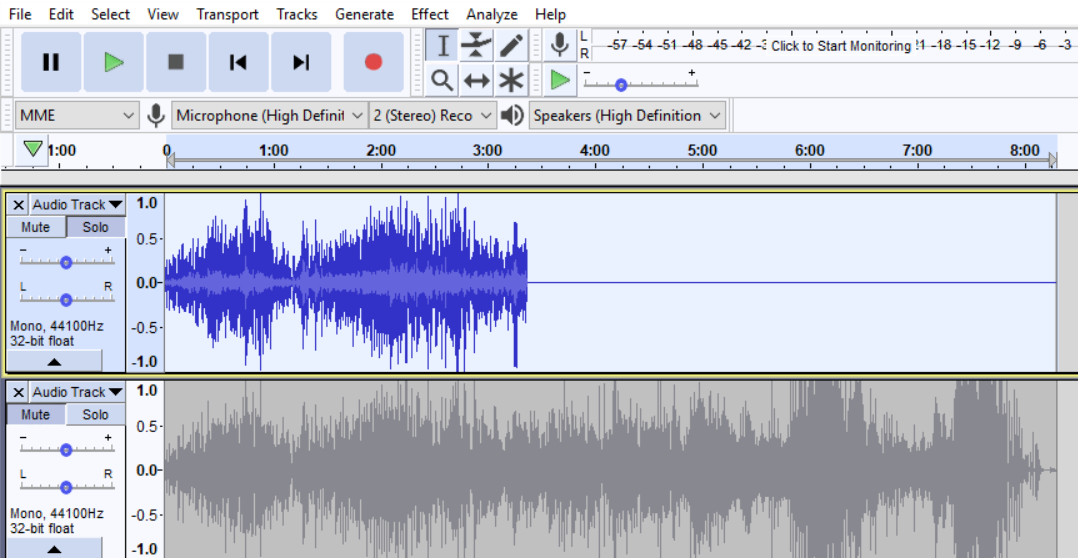Toggle Solo on the second Audio Track
Screen dimensions: 1078x558
click(x=96, y=415)
